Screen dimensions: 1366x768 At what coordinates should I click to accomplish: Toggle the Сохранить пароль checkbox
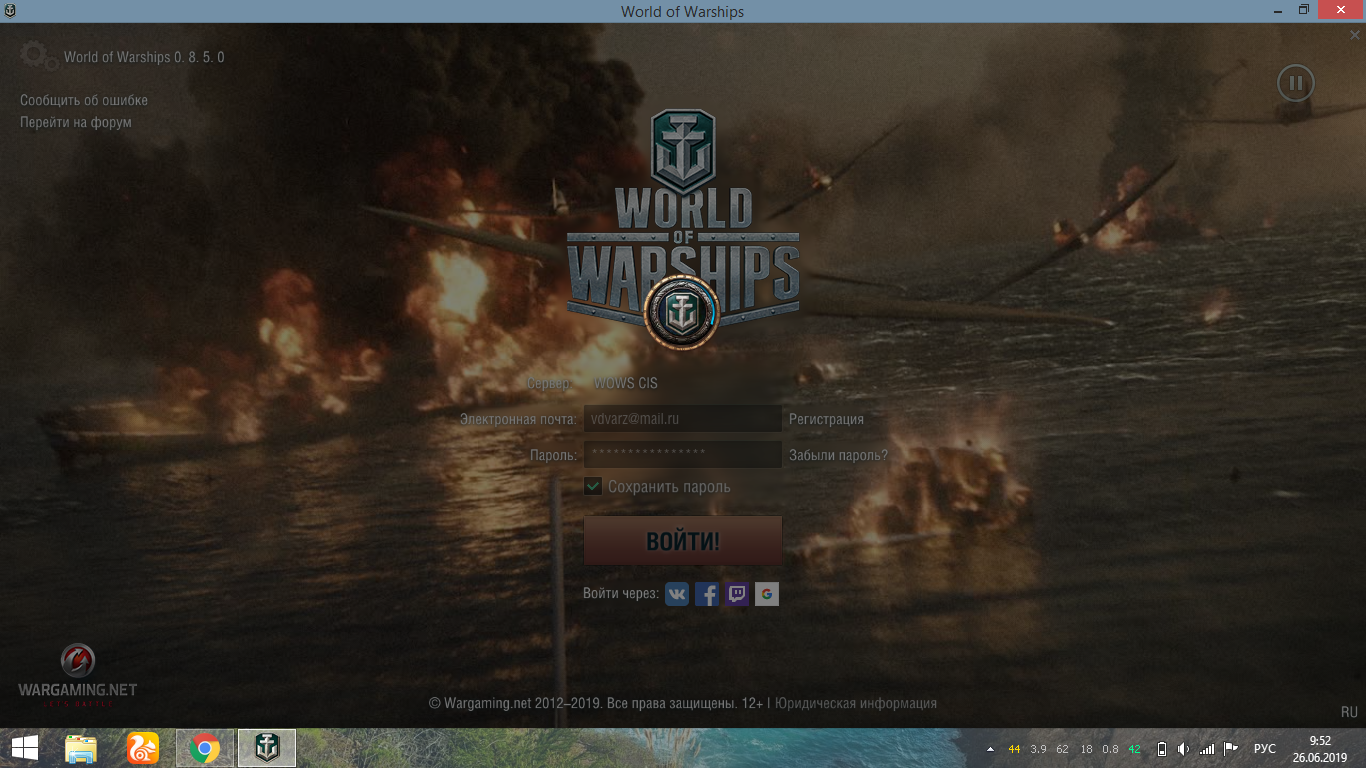click(x=593, y=487)
